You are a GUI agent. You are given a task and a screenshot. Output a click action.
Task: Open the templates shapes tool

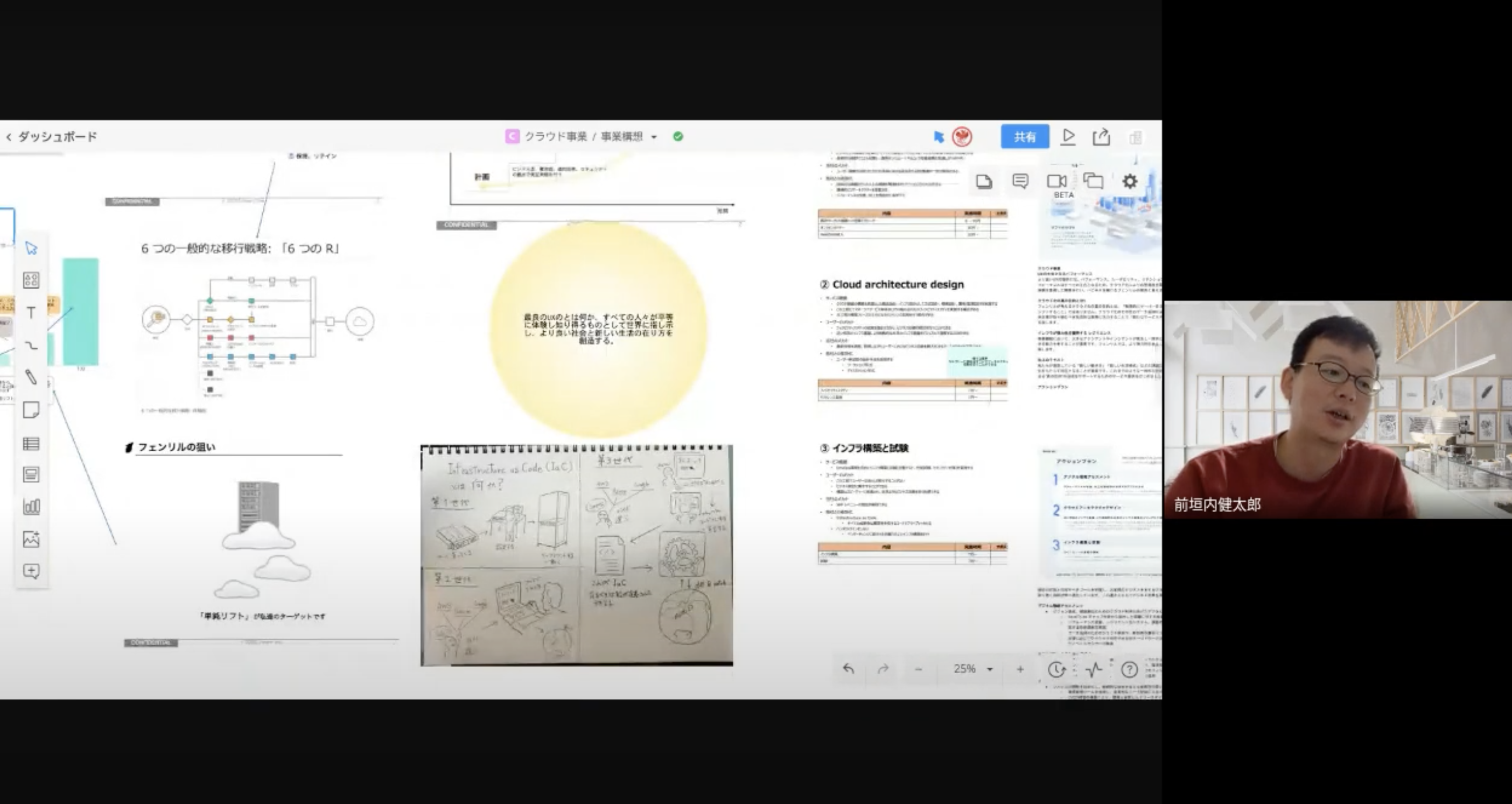(31, 280)
